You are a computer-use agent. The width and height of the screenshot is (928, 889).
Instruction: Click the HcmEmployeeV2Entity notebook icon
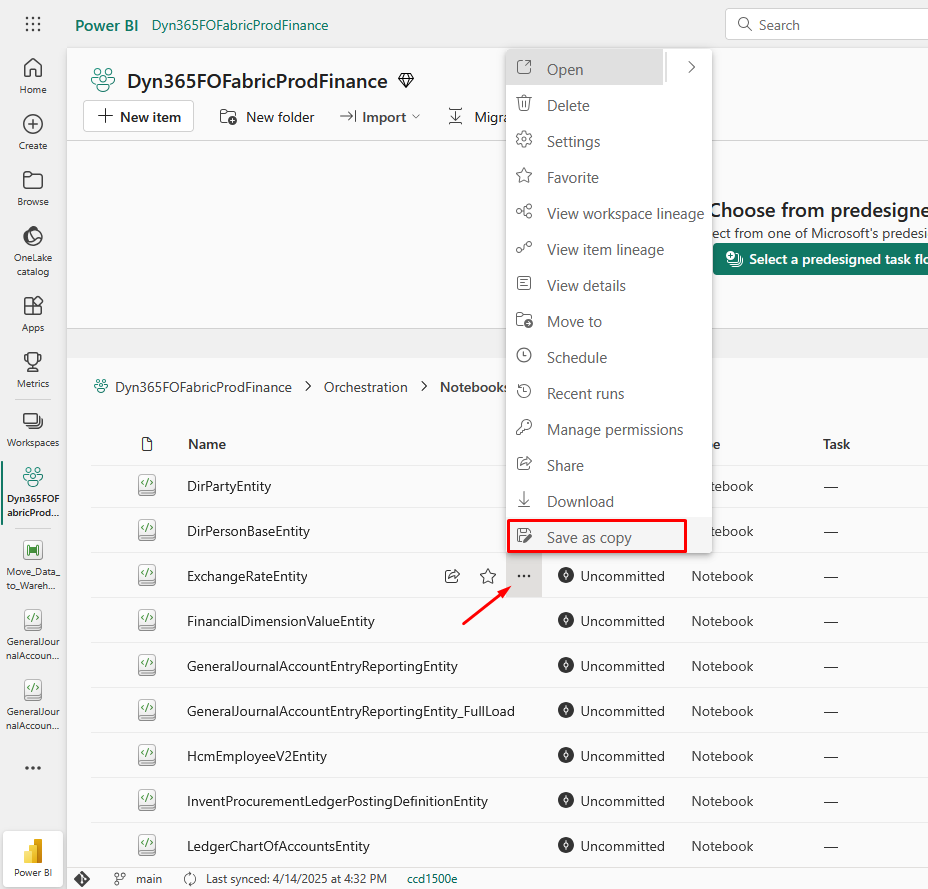coord(147,755)
